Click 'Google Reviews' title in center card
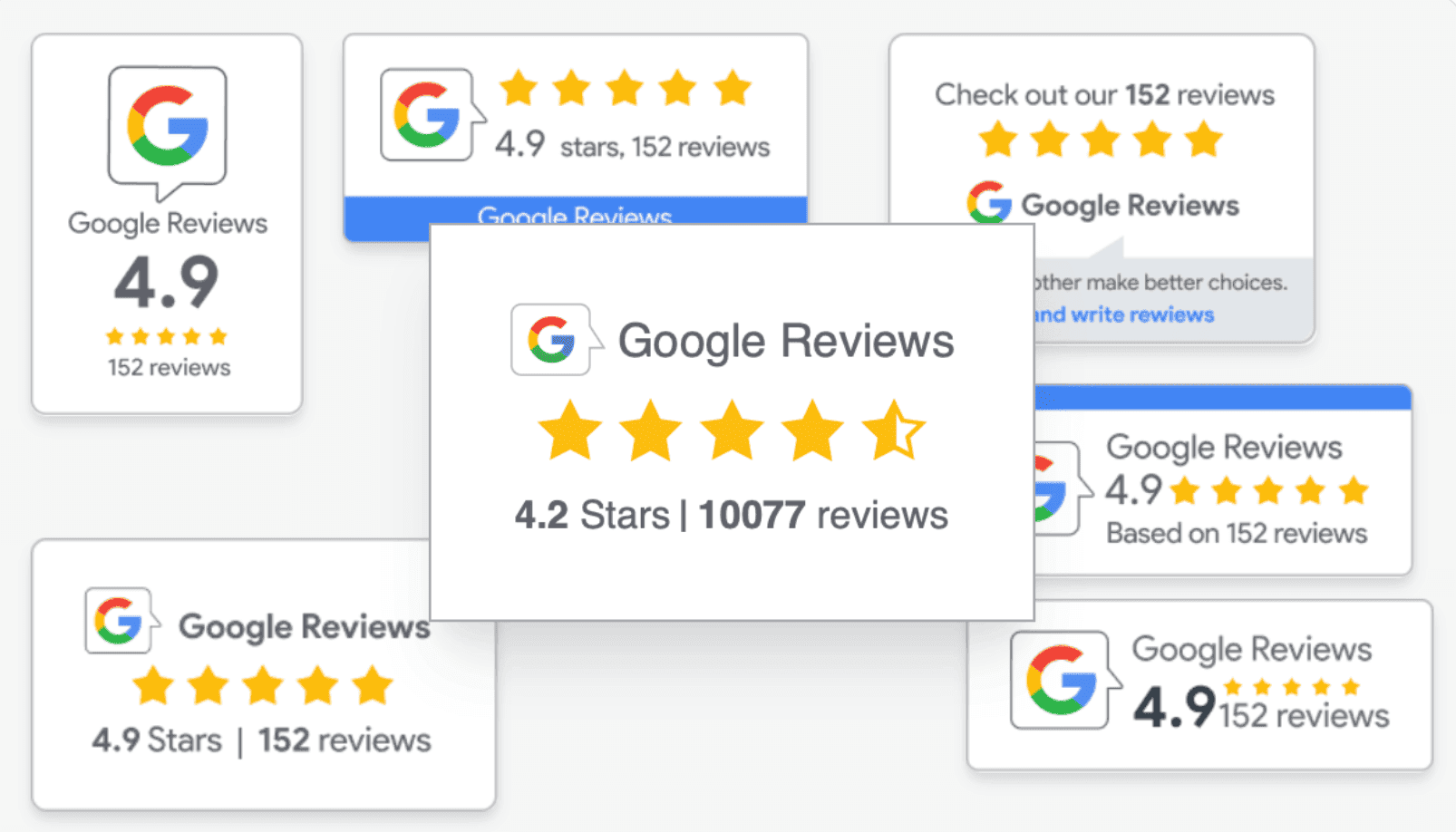The image size is (1456, 832). click(x=786, y=342)
